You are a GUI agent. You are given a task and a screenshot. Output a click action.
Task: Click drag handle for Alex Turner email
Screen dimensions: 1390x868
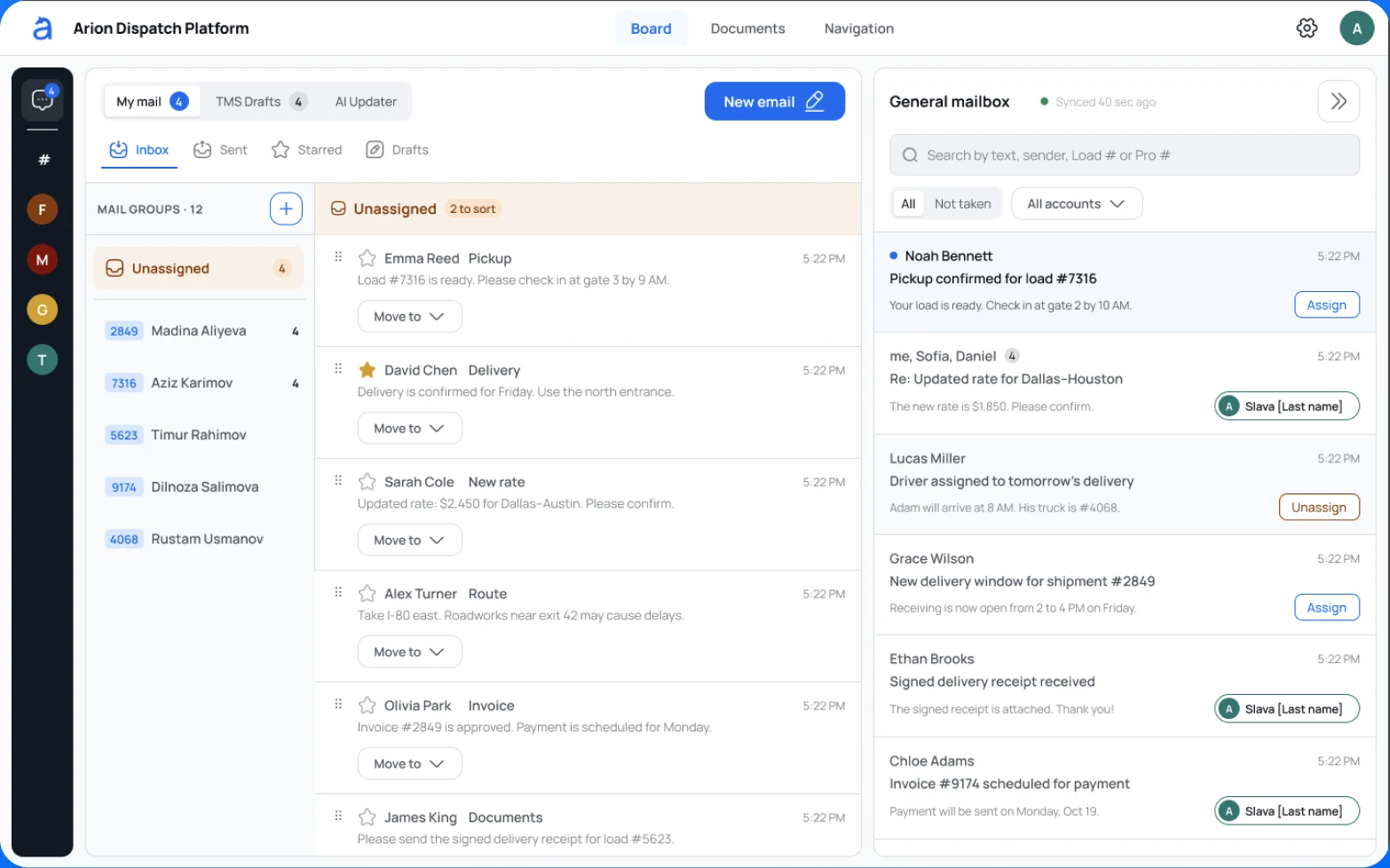pos(338,592)
